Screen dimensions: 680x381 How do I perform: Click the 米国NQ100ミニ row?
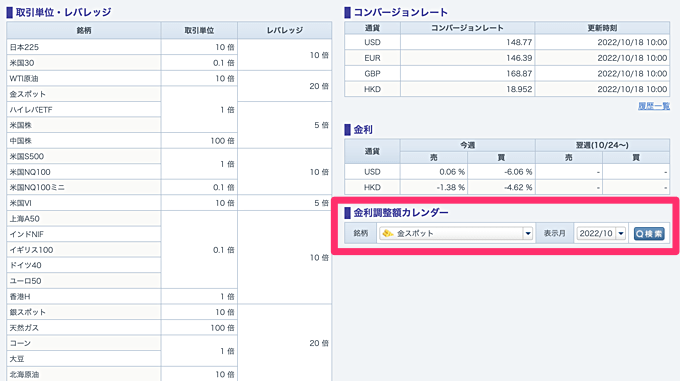84,188
